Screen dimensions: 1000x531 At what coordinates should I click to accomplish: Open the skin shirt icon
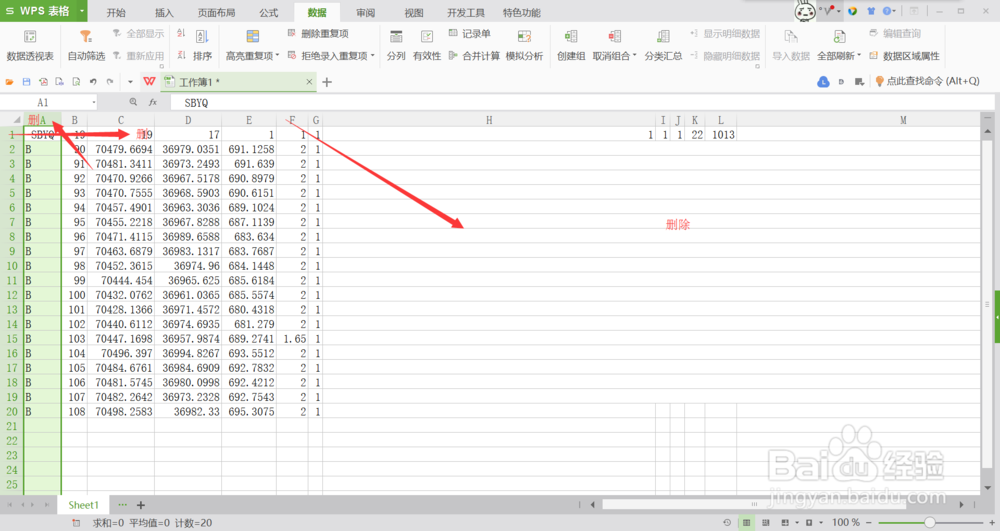(871, 11)
